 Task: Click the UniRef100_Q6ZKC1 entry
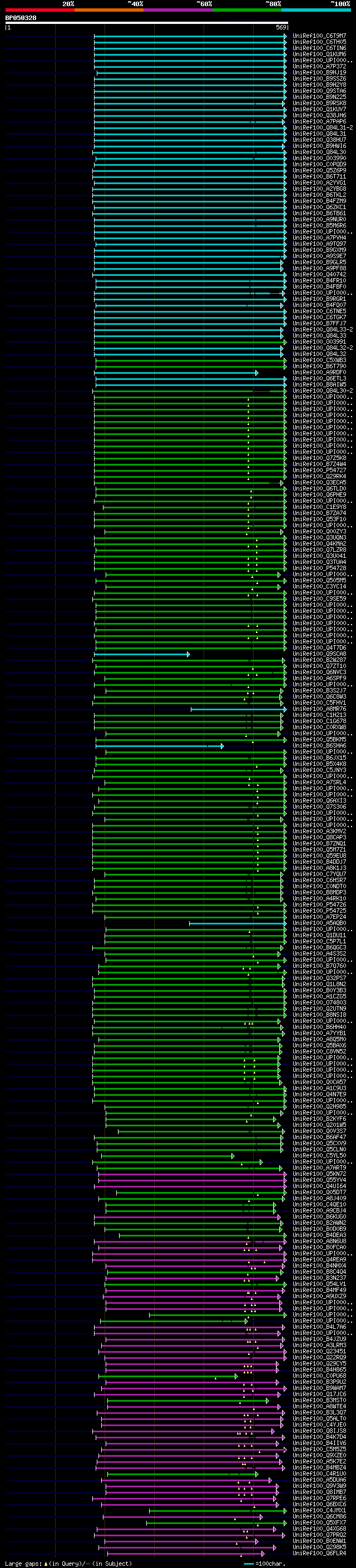coord(319,207)
